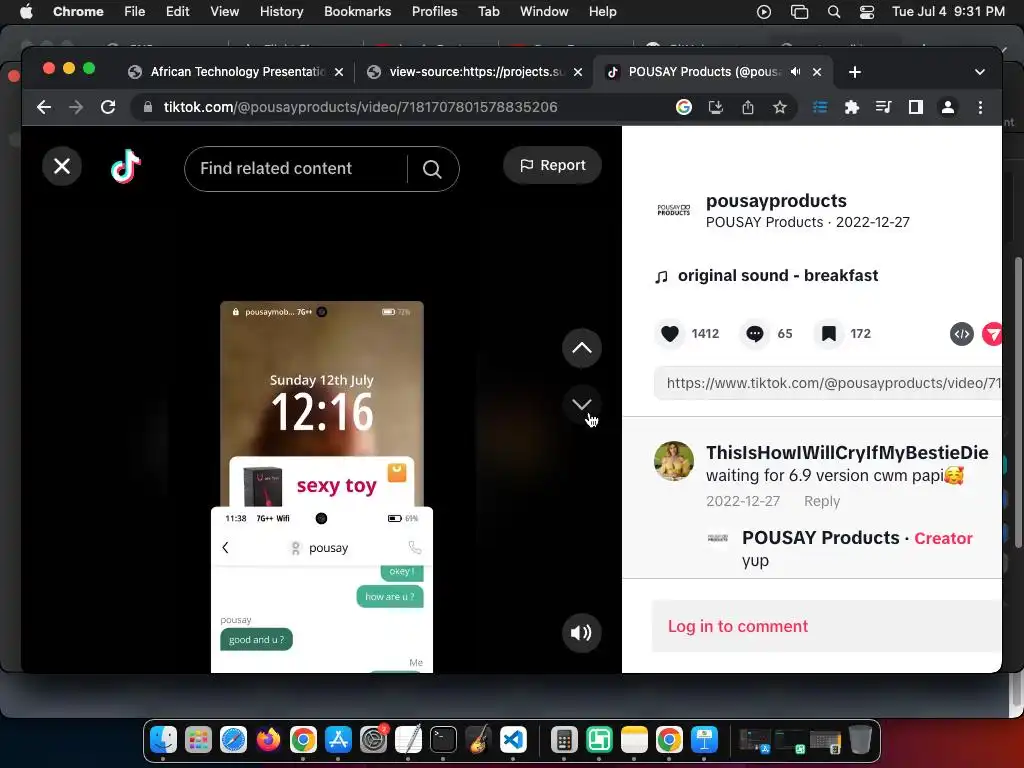Image resolution: width=1024 pixels, height=768 pixels.
Task: Click the video URL copy-link field
Action: (x=827, y=383)
